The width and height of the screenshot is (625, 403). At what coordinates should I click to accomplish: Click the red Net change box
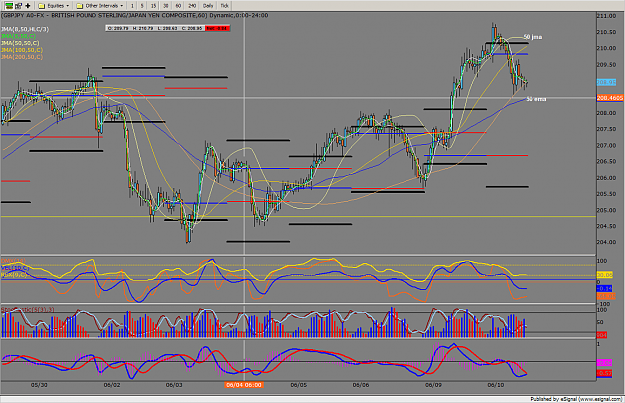[218, 28]
